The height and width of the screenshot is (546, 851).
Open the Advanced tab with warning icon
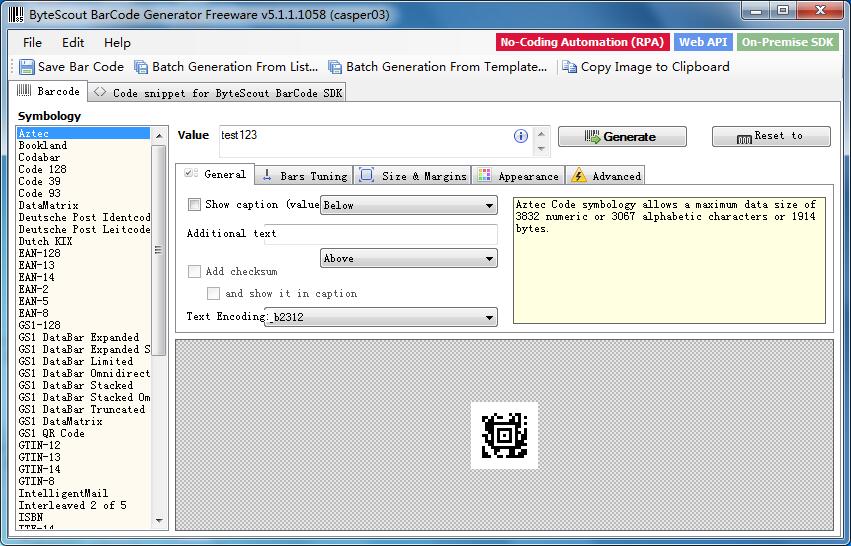(x=606, y=175)
